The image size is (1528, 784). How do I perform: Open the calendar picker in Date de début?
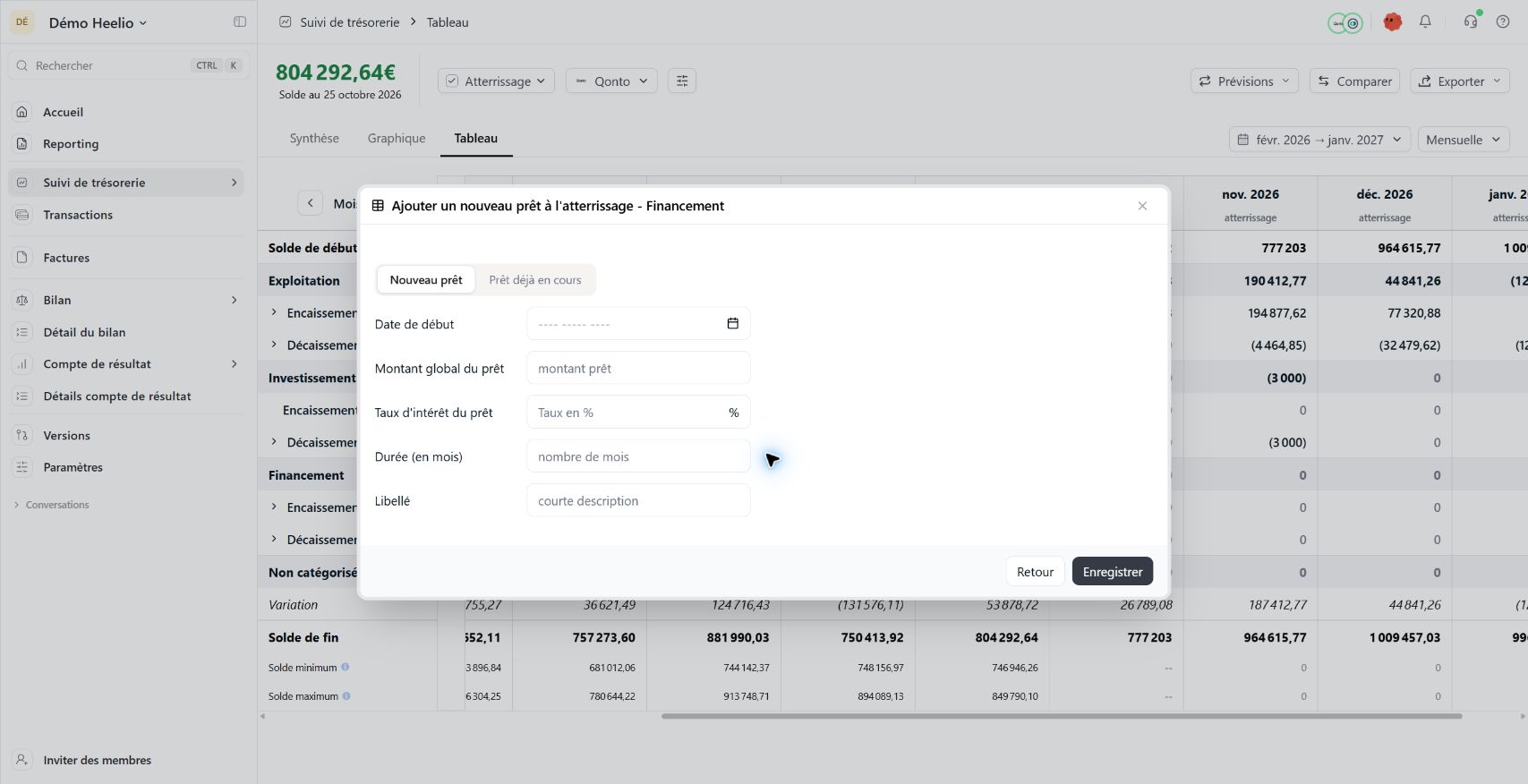[732, 324]
